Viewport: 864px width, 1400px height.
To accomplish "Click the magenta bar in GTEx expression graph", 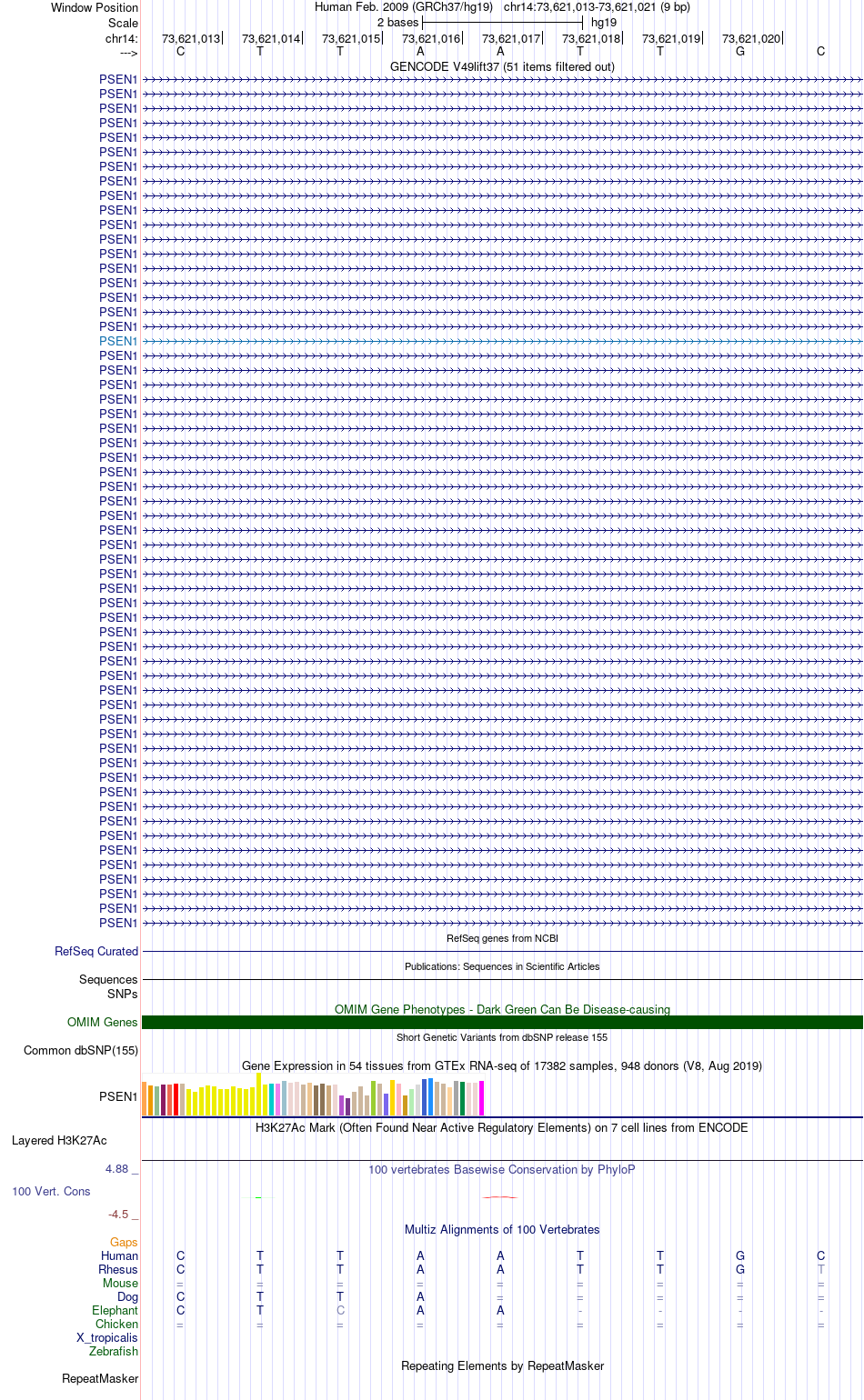I will 481,1098.
